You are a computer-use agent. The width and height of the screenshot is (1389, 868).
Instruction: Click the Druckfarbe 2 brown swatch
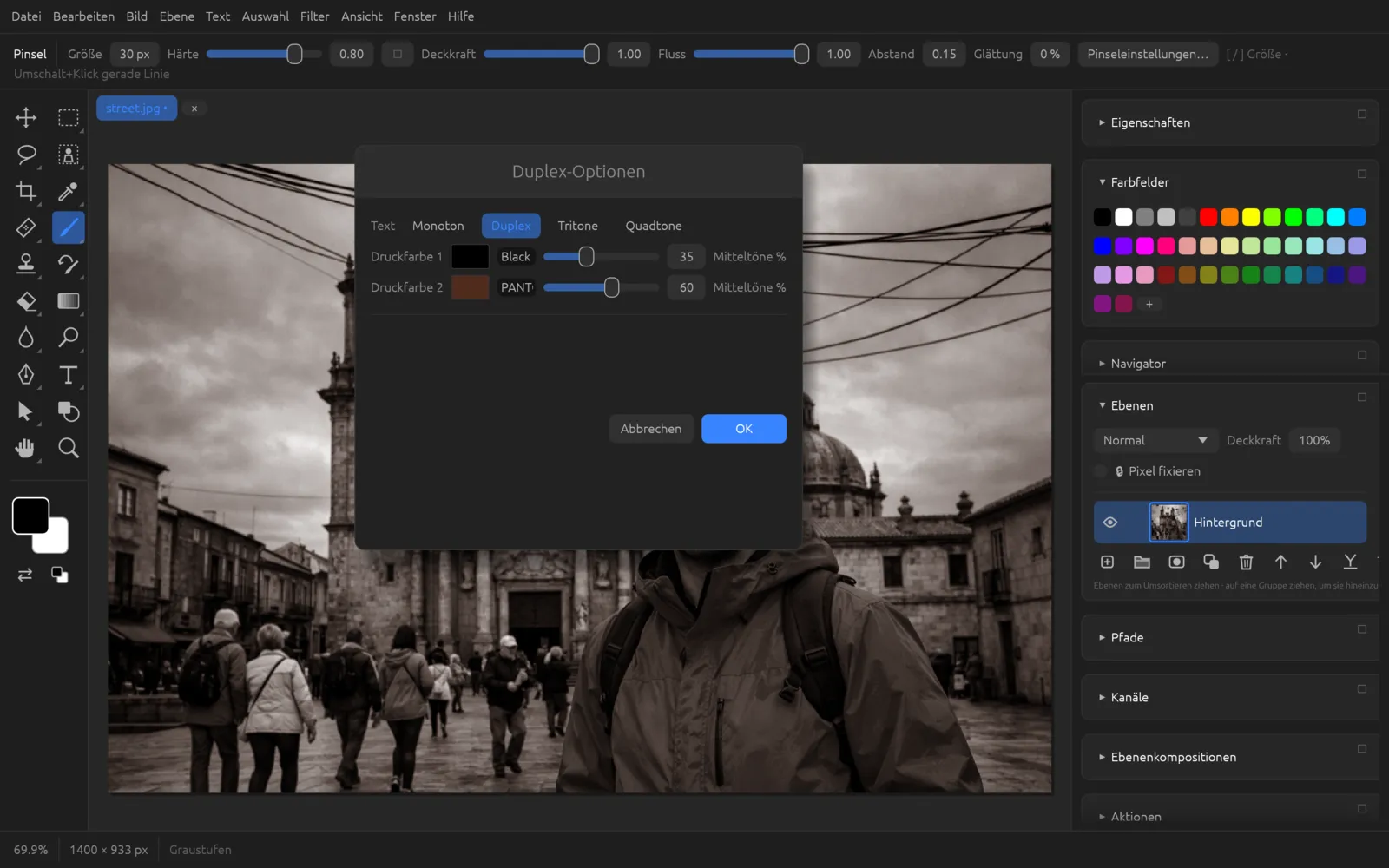470,287
